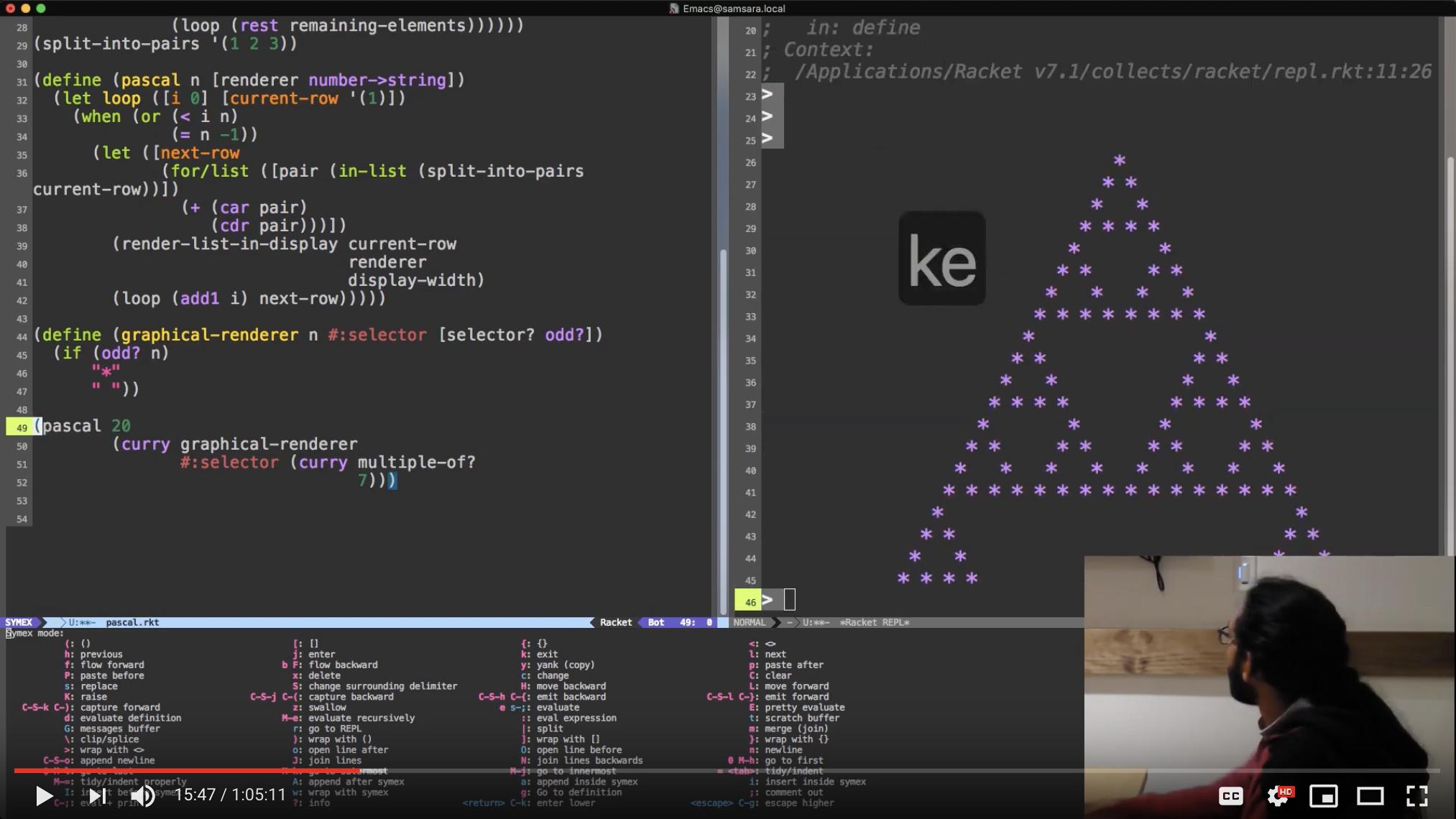Toggle closed captions CC
1456x819 pixels.
1230,795
